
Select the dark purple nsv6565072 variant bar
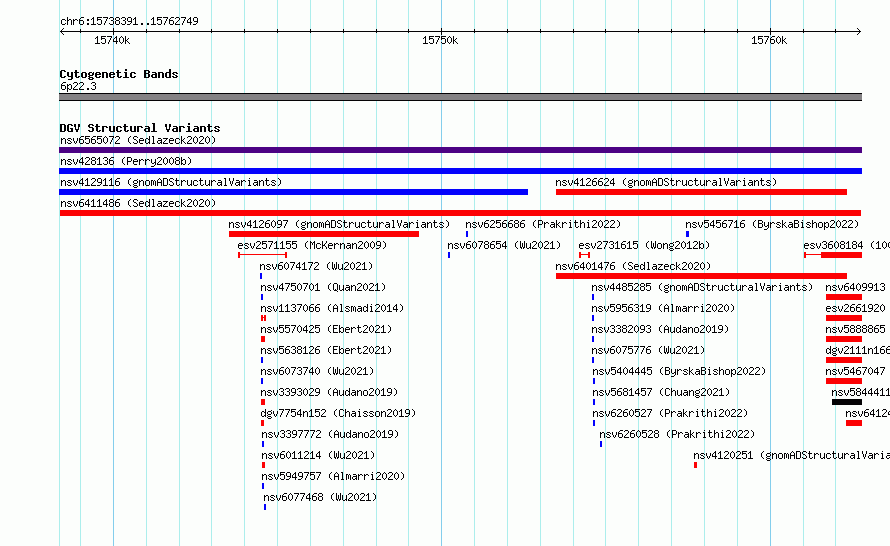(x=460, y=150)
